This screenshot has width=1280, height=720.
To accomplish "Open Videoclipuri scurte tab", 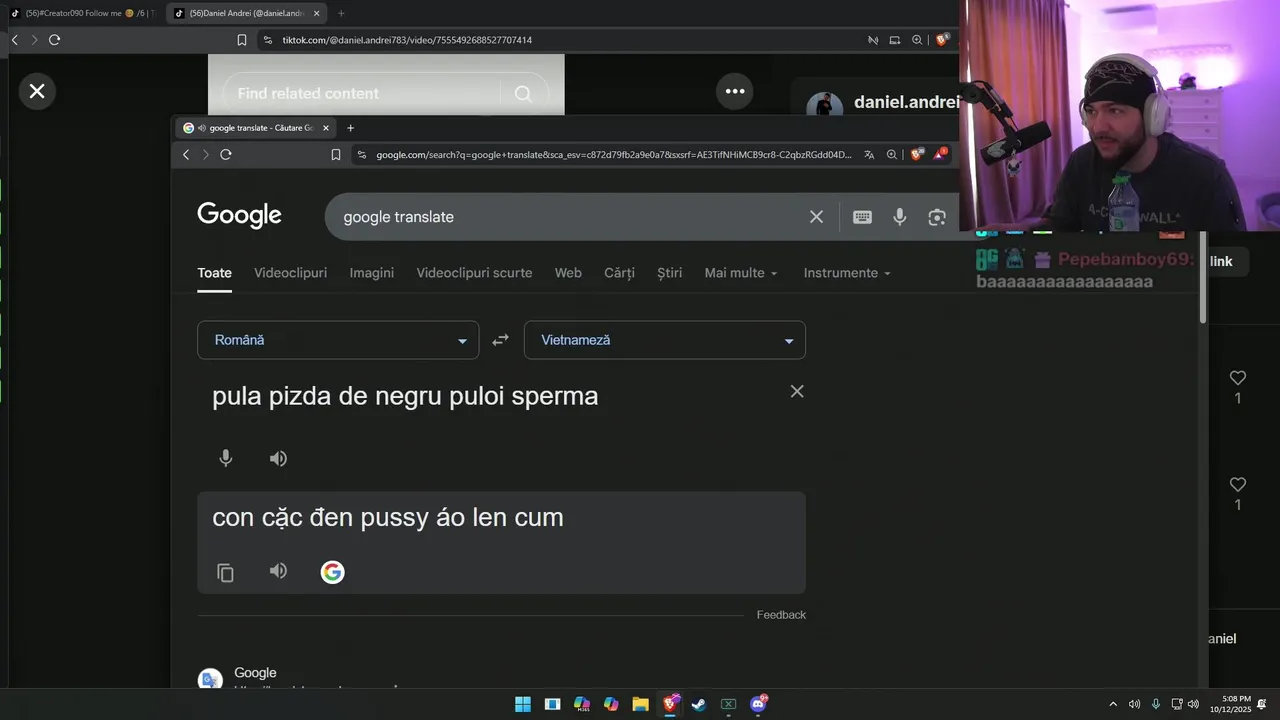I will coord(474,273).
